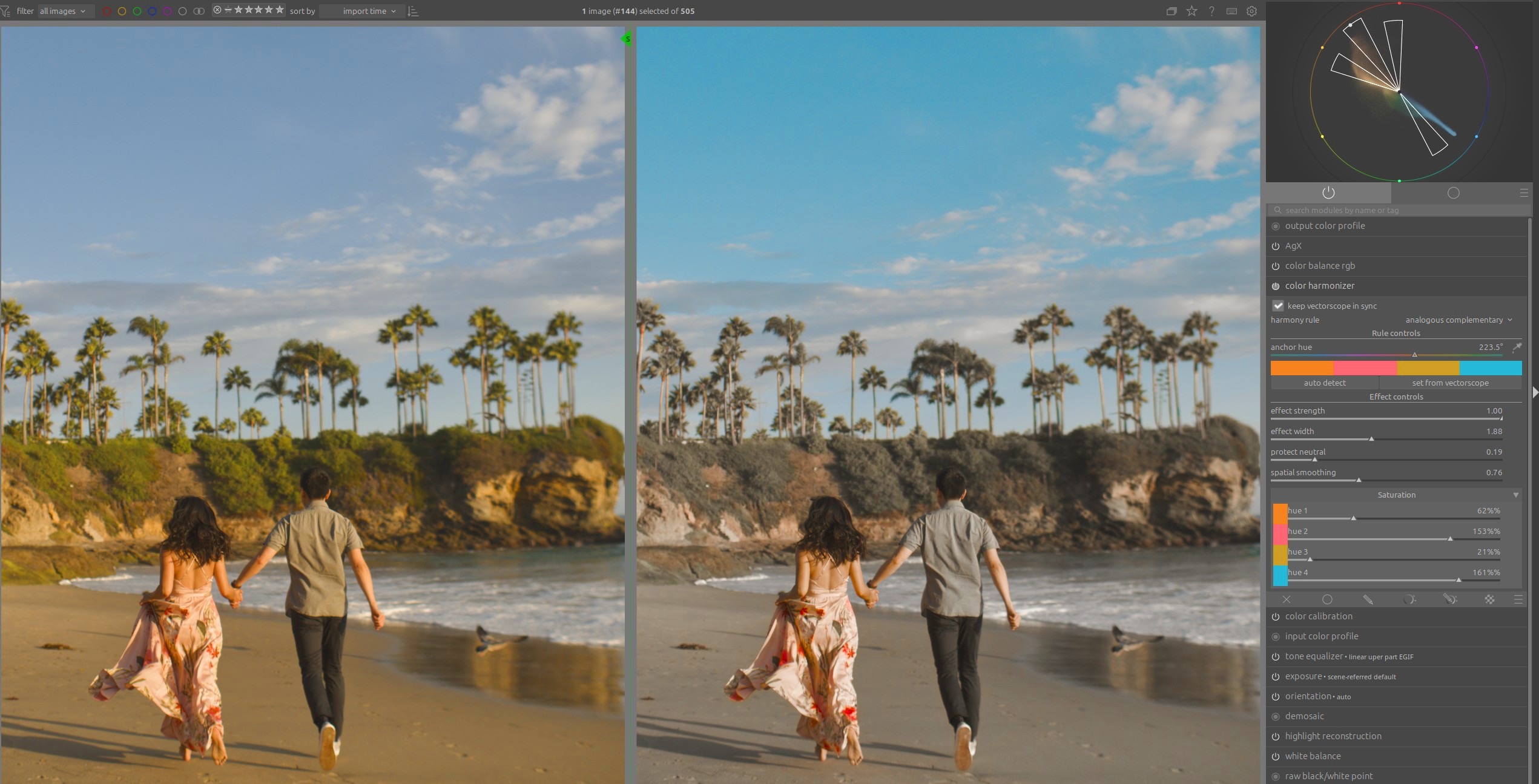The image size is (1539, 784).
Task: Click the star rating icon in toolbar
Action: [x=1191, y=11]
